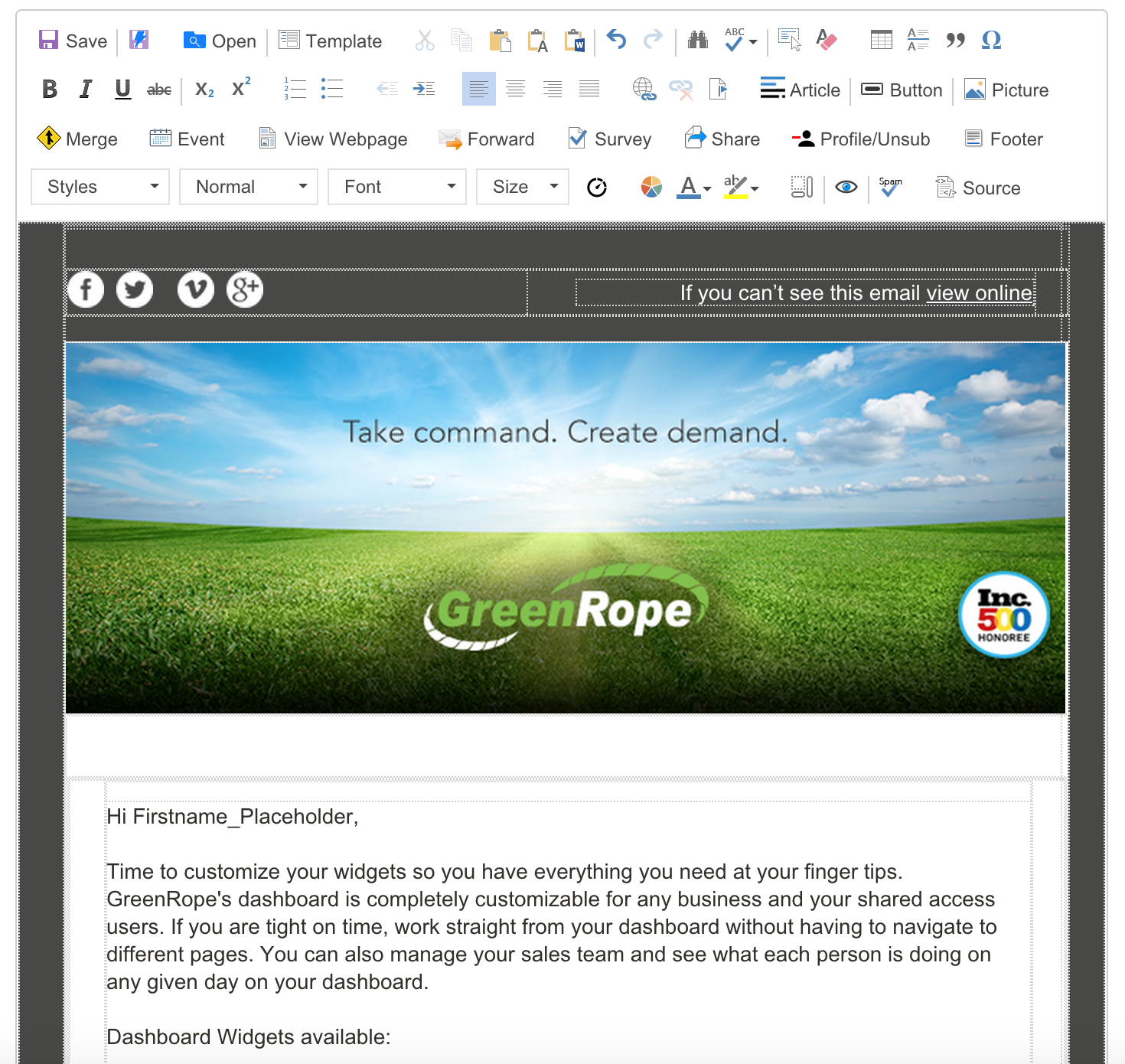Click the Save button
Image resolution: width=1125 pixels, height=1064 pixels.
coord(73,41)
